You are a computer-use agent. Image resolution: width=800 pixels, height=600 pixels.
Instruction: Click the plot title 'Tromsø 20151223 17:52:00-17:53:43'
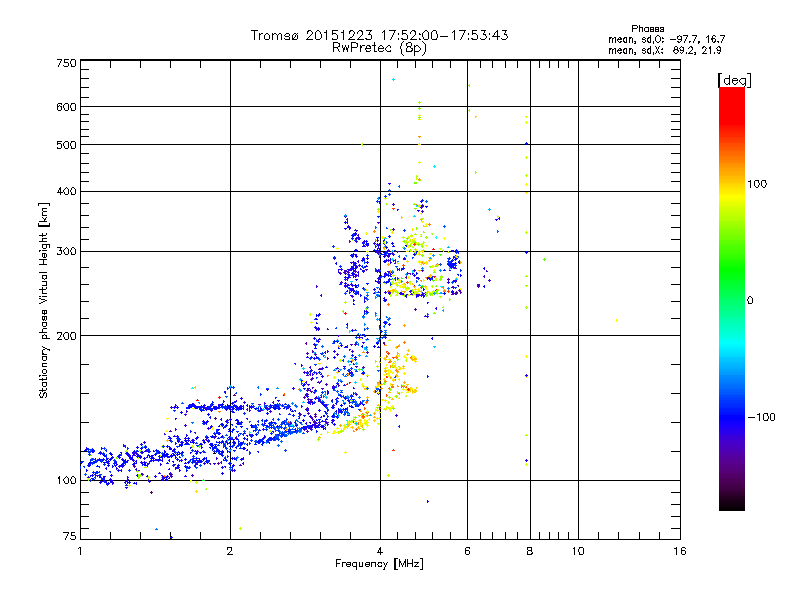(x=379, y=35)
